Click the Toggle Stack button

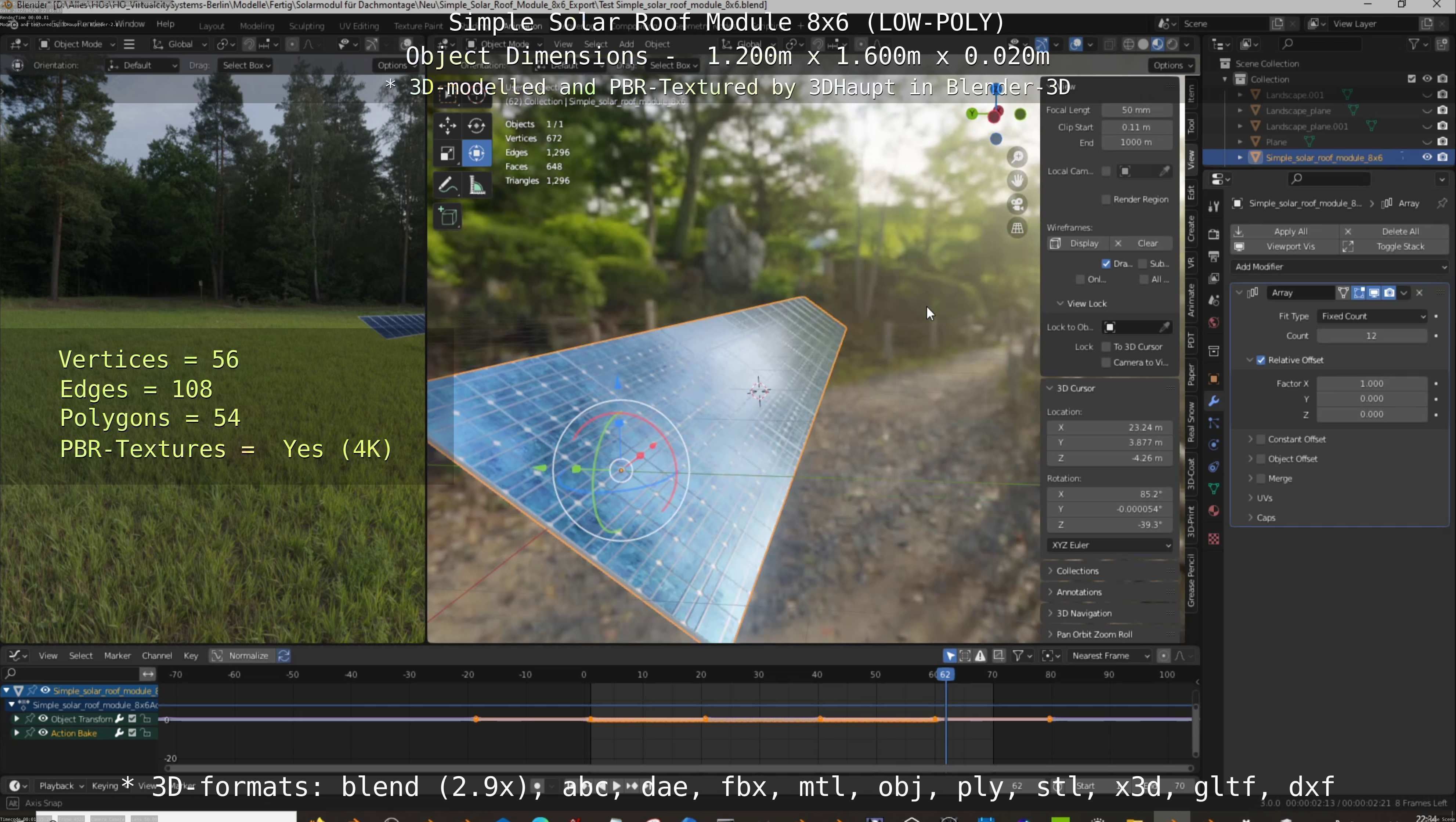point(1394,246)
